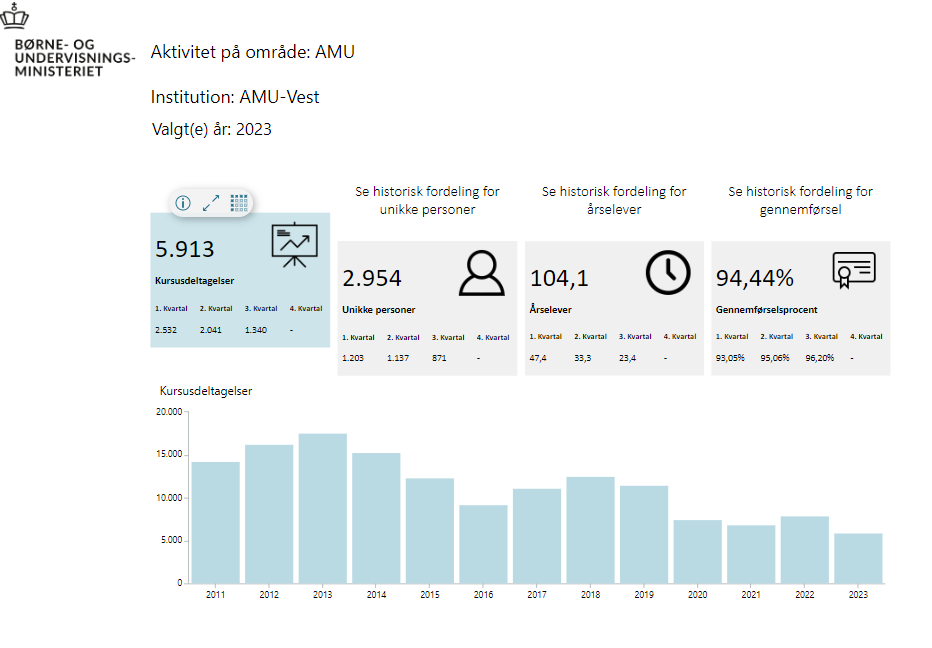This screenshot has height=648, width=932.
Task: Open historical distribution for unikke personer
Action: (x=427, y=200)
